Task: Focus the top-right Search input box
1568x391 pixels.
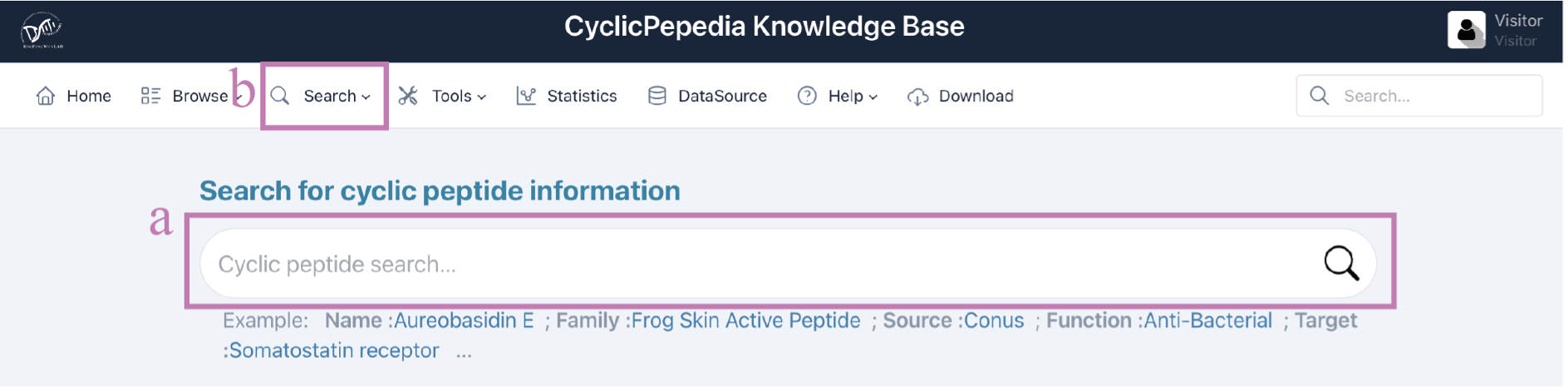Action: coord(1419,96)
